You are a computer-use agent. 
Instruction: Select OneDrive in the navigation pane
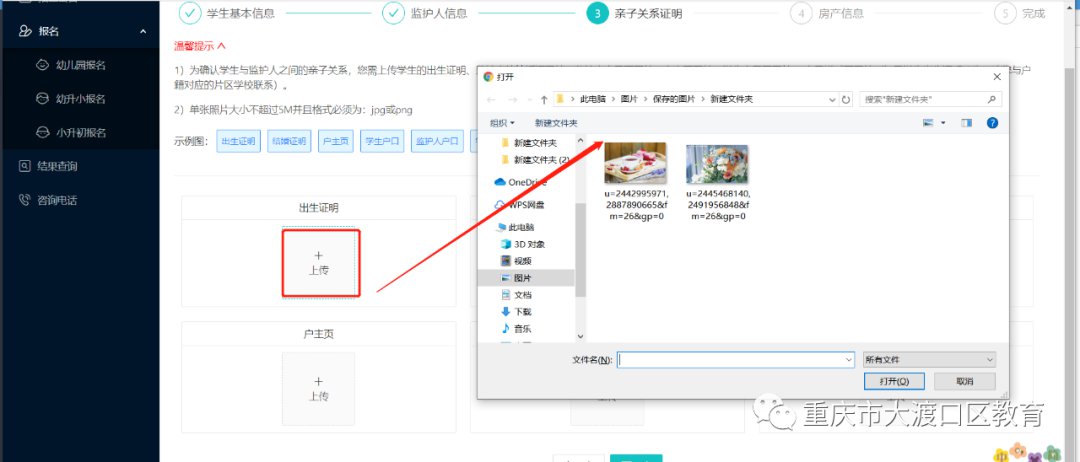(x=520, y=182)
